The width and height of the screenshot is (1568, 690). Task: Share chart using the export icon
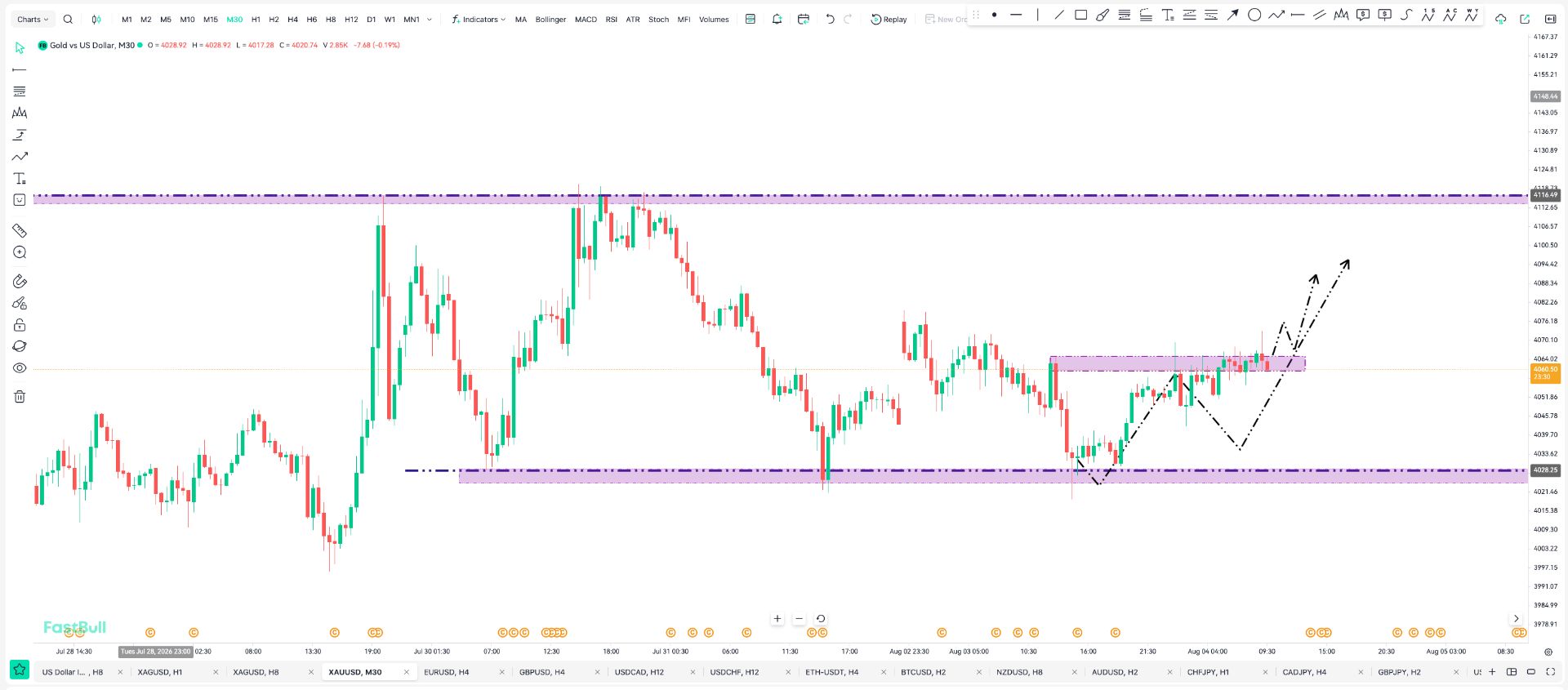(1525, 19)
